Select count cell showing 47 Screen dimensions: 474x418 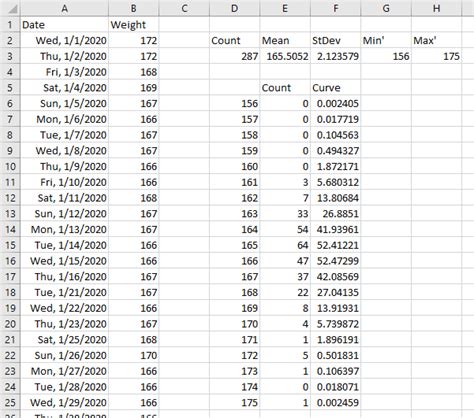[285, 261]
